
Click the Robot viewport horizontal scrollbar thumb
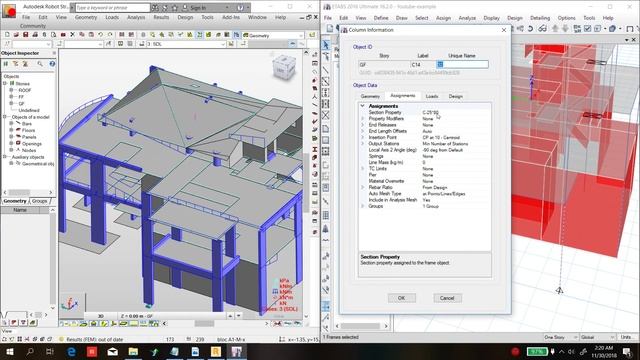point(204,323)
